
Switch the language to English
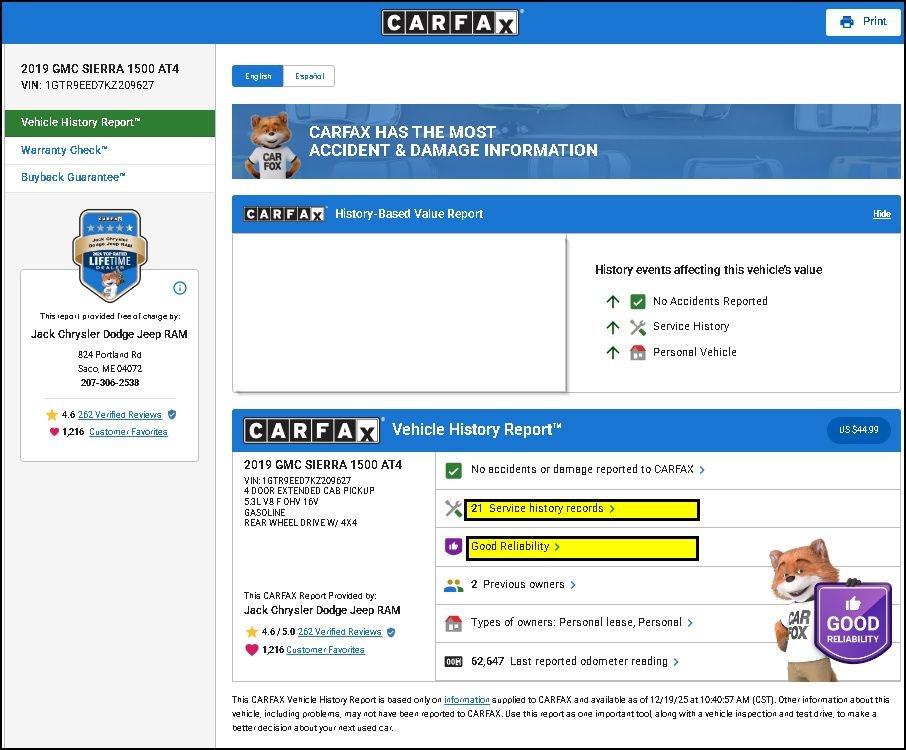pyautogui.click(x=257, y=76)
